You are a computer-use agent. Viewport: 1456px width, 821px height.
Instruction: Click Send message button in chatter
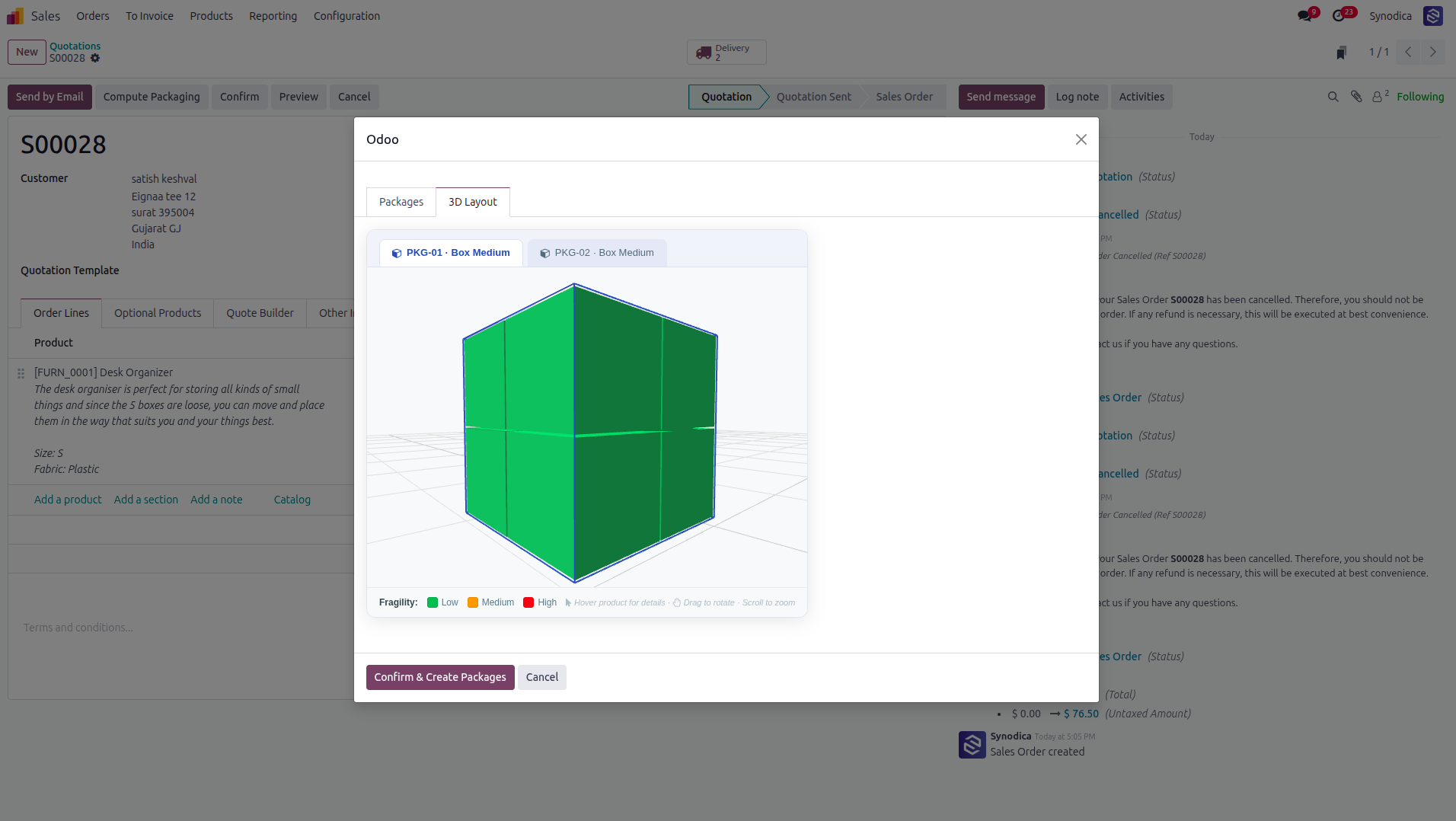(1001, 97)
